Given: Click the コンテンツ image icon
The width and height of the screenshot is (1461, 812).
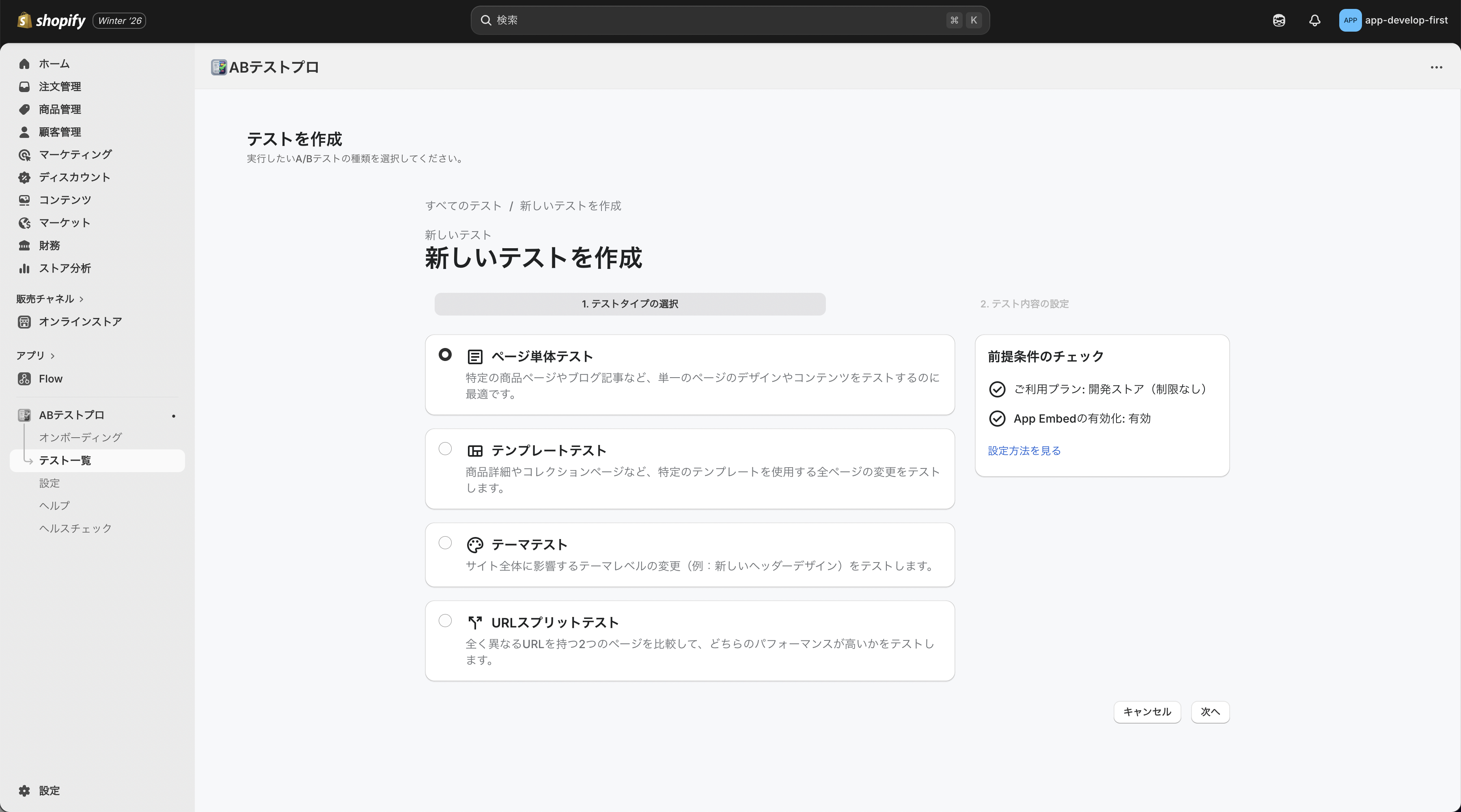Looking at the screenshot, I should 24,200.
